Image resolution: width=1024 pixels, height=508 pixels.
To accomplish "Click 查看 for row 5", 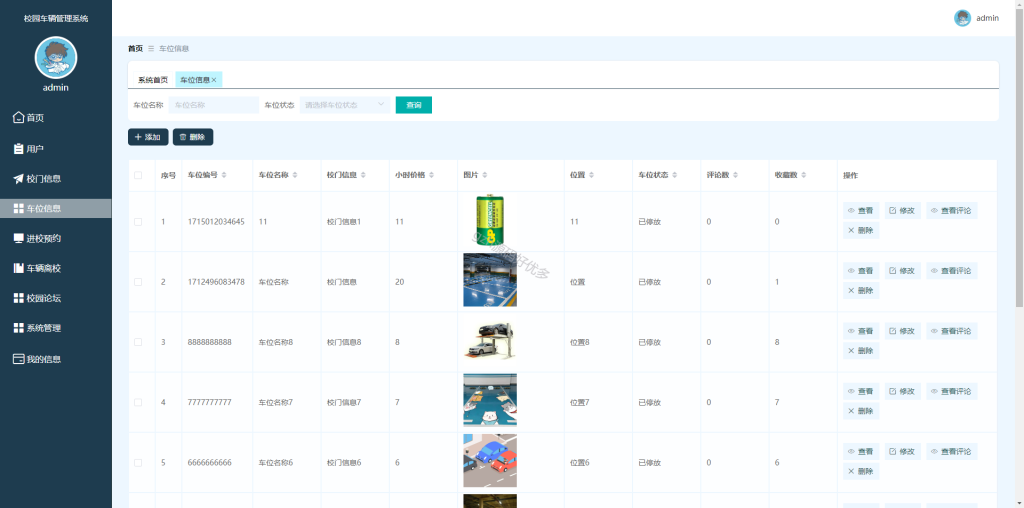I will (x=861, y=451).
